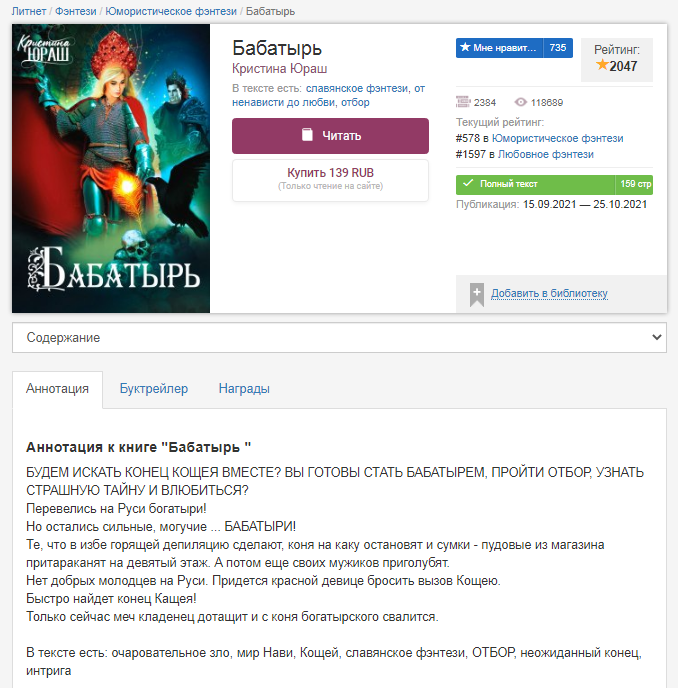
Task: Click the book icon in Читать button
Action: click(x=307, y=135)
